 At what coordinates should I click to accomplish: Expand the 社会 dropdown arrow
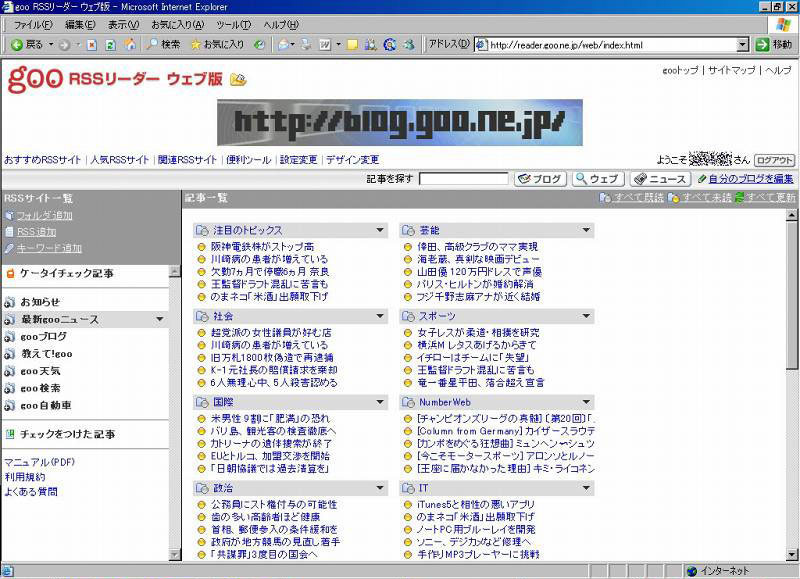[380, 316]
